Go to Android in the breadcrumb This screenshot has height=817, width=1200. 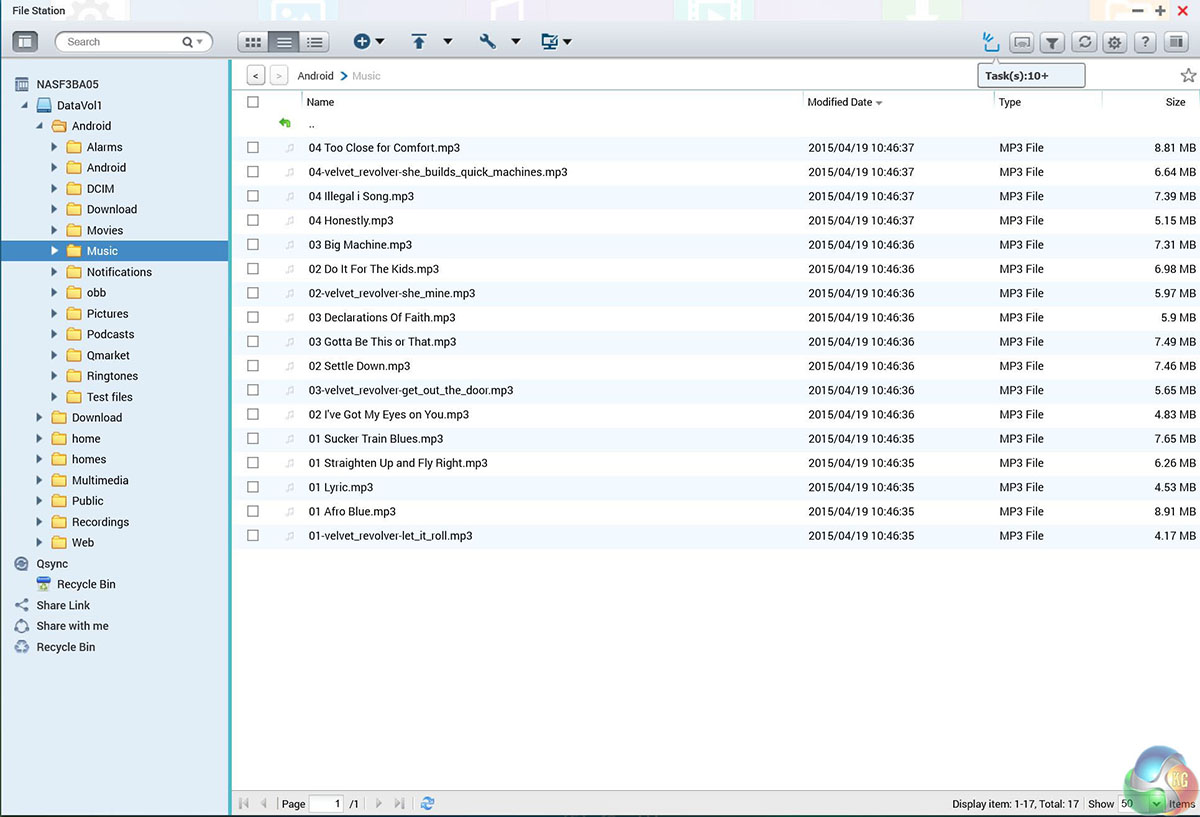(x=315, y=76)
